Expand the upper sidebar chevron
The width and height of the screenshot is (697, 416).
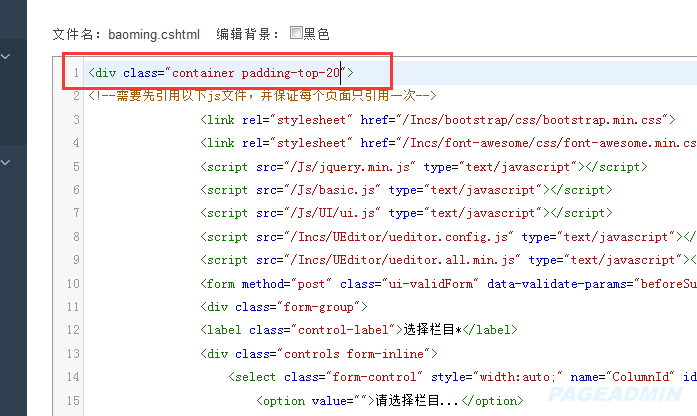pos(5,56)
